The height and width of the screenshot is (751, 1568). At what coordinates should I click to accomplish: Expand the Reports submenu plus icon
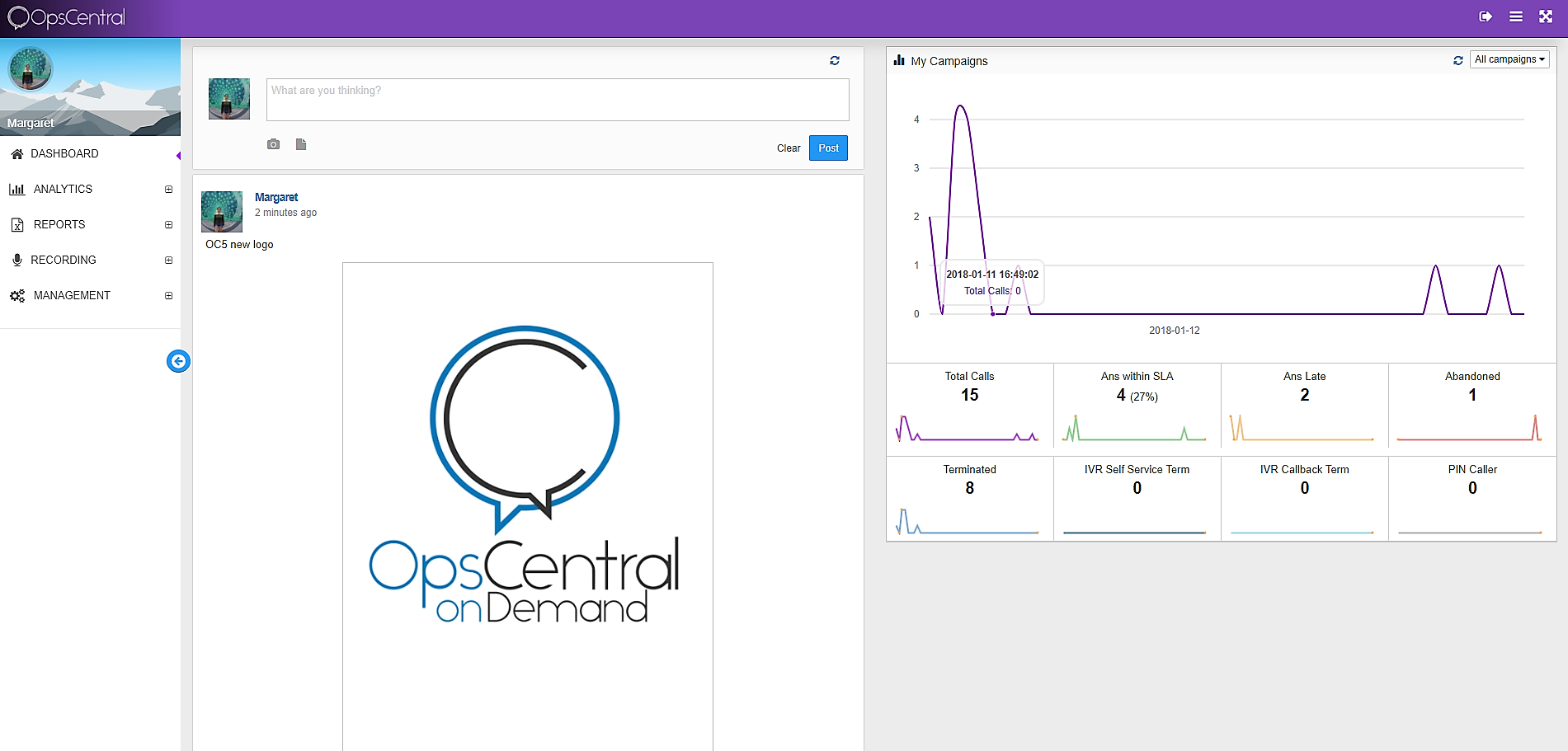tap(168, 224)
